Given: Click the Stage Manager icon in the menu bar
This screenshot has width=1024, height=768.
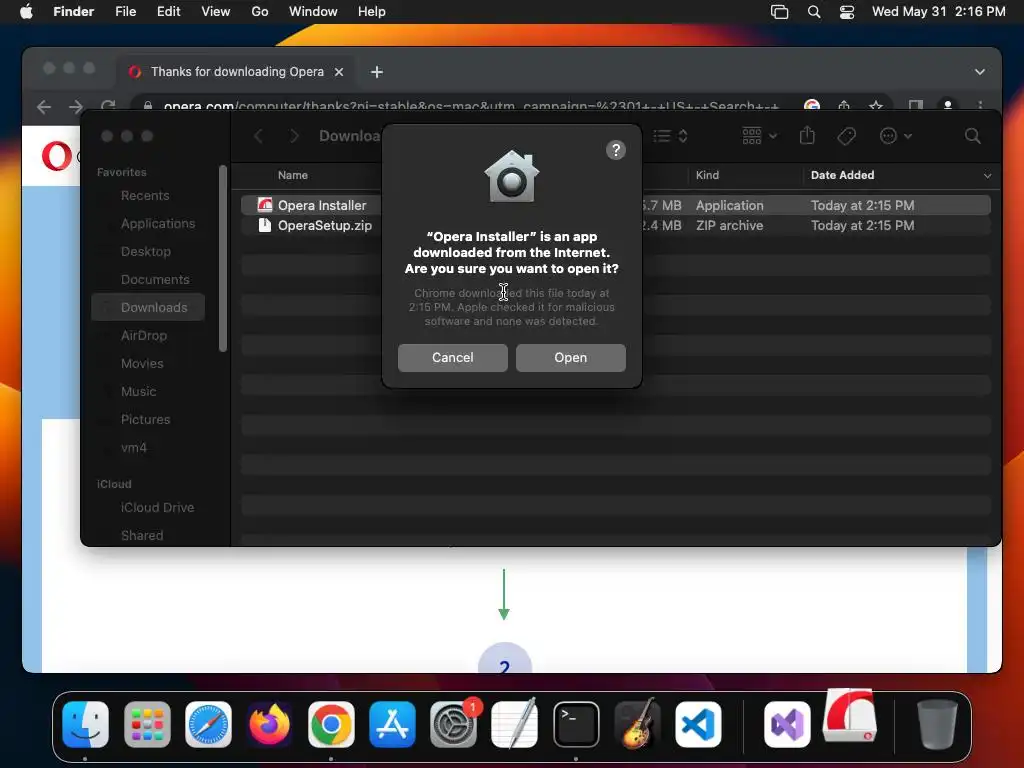Looking at the screenshot, I should click(779, 12).
